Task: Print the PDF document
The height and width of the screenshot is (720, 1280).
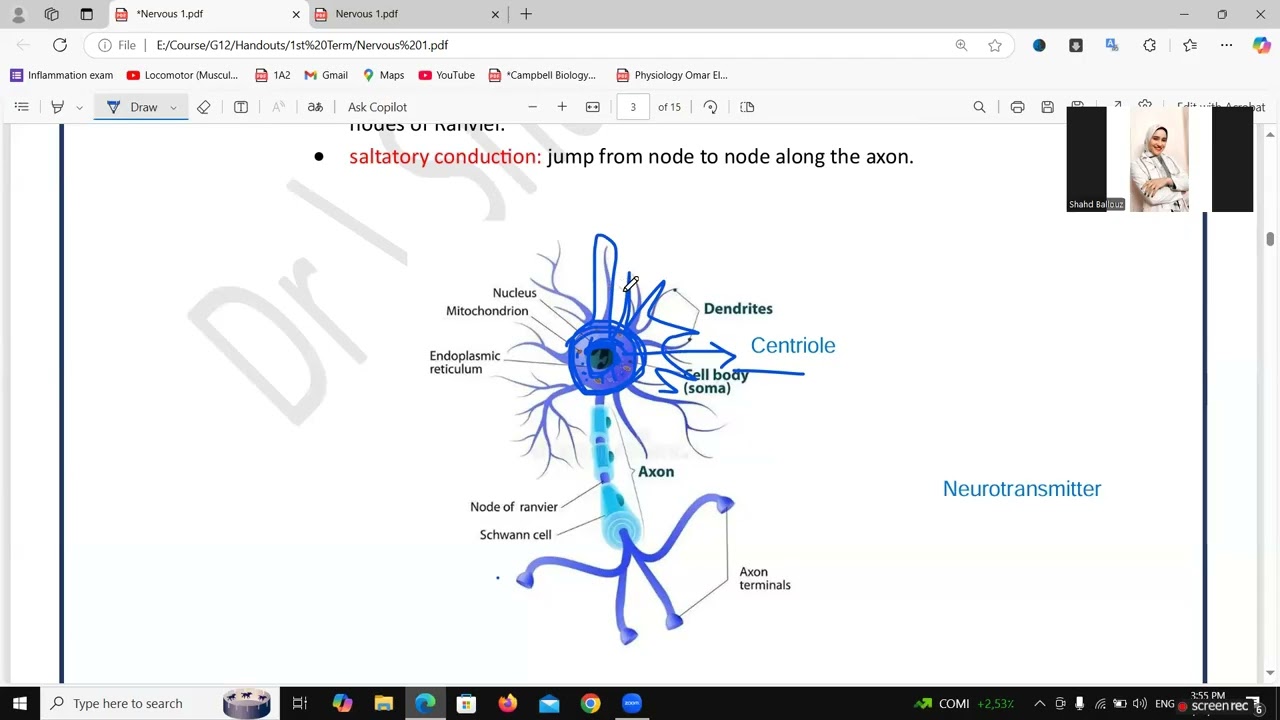Action: click(1017, 107)
